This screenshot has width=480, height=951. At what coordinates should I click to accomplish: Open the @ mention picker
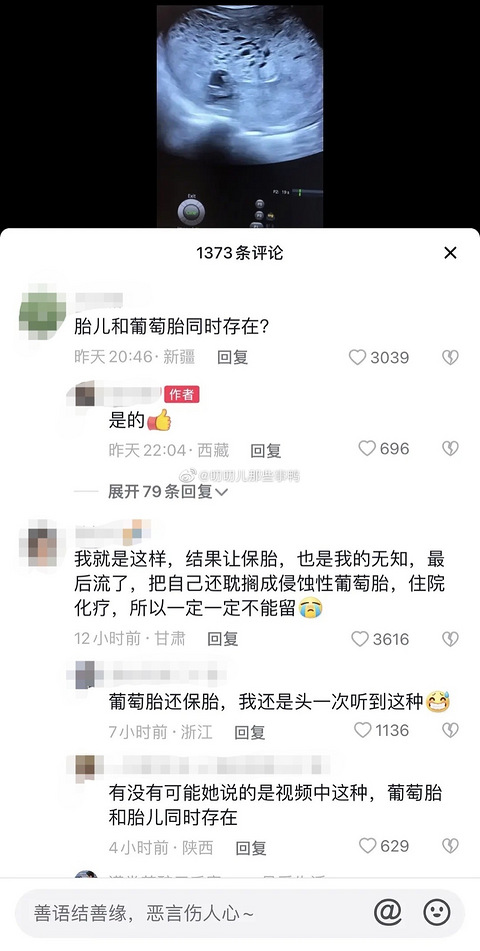pyautogui.click(x=388, y=912)
